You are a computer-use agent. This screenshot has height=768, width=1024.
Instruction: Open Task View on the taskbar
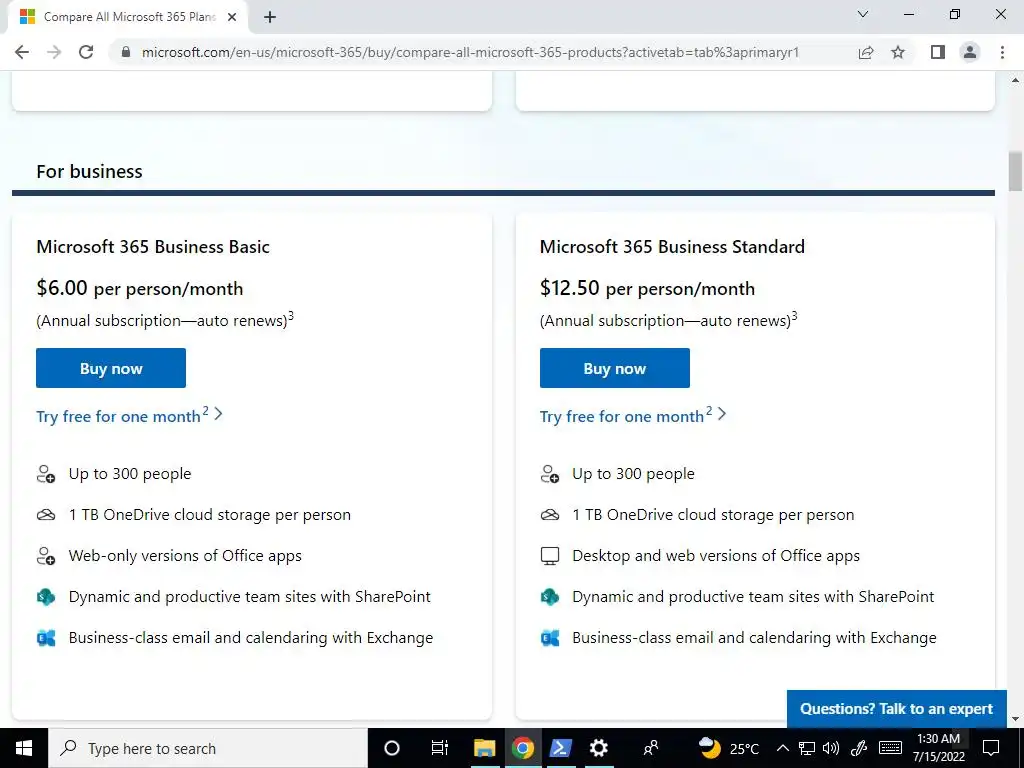pos(440,748)
